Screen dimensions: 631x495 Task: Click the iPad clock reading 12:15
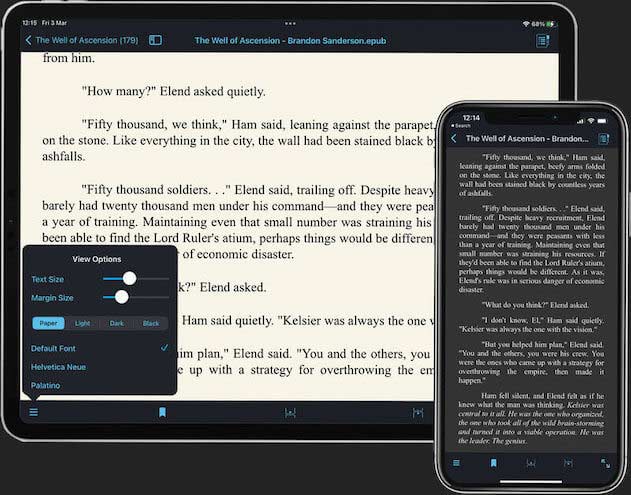29,23
